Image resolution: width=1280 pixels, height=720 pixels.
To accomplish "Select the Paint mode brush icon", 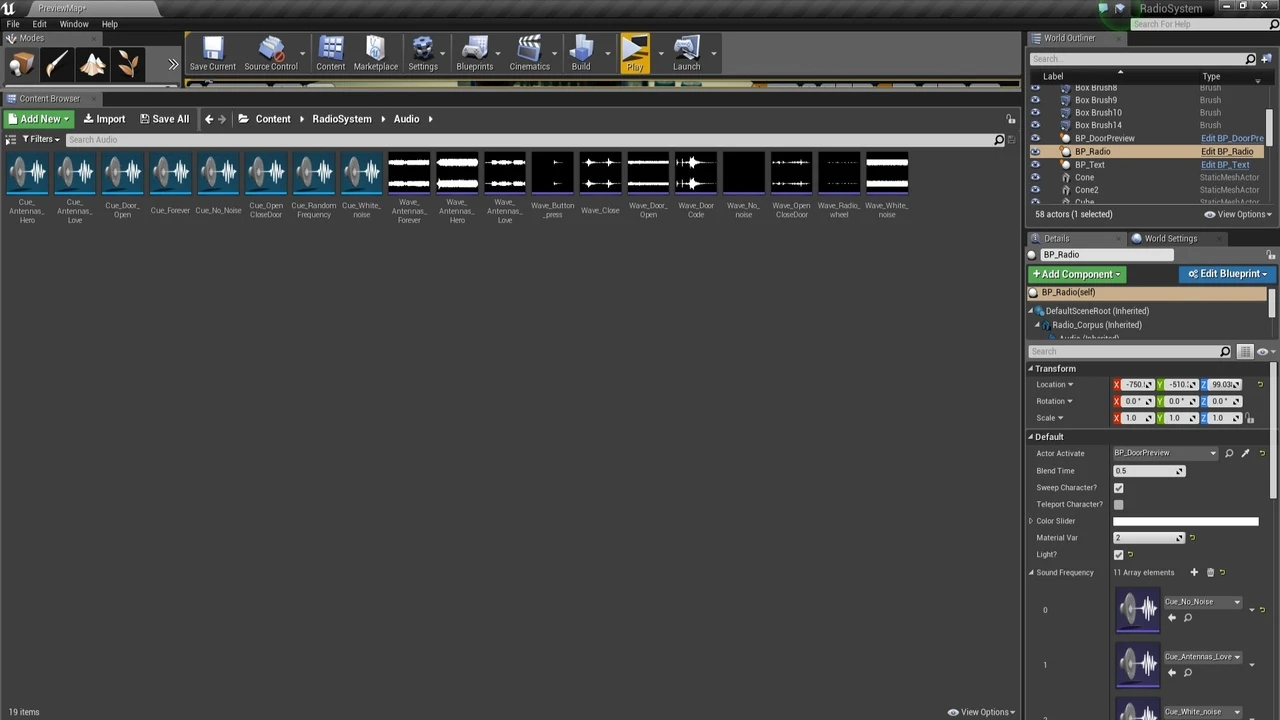I will 57,65.
